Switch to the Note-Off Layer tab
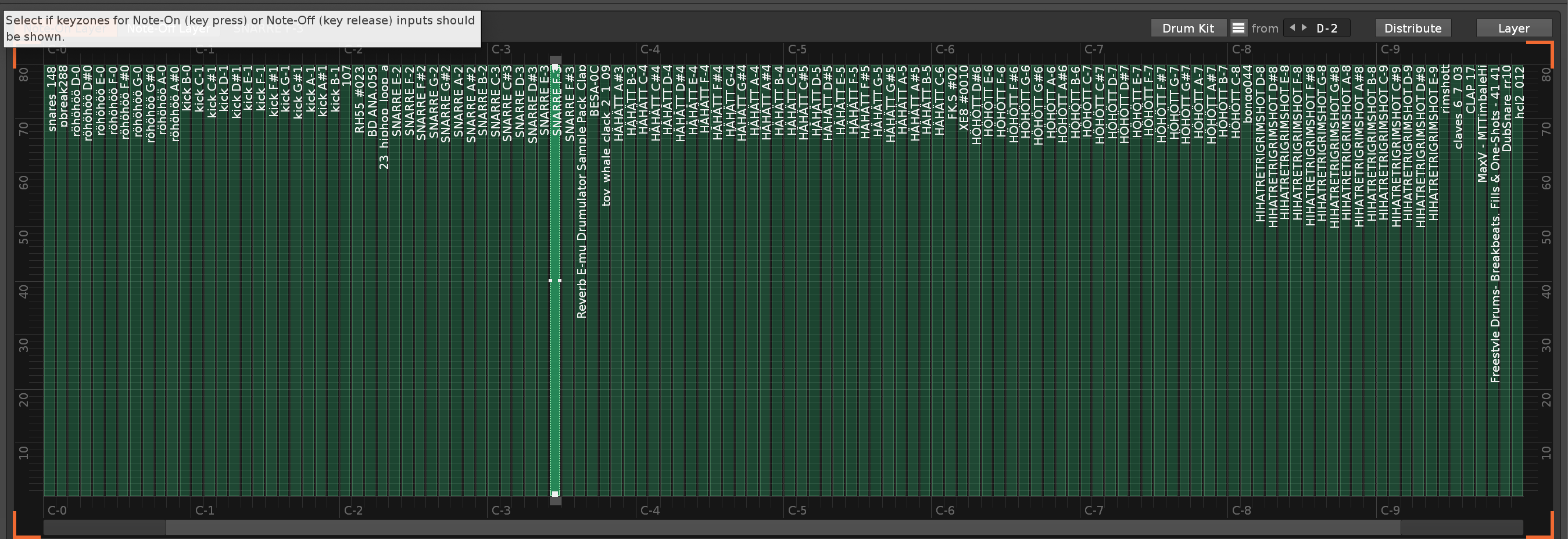 click(168, 28)
